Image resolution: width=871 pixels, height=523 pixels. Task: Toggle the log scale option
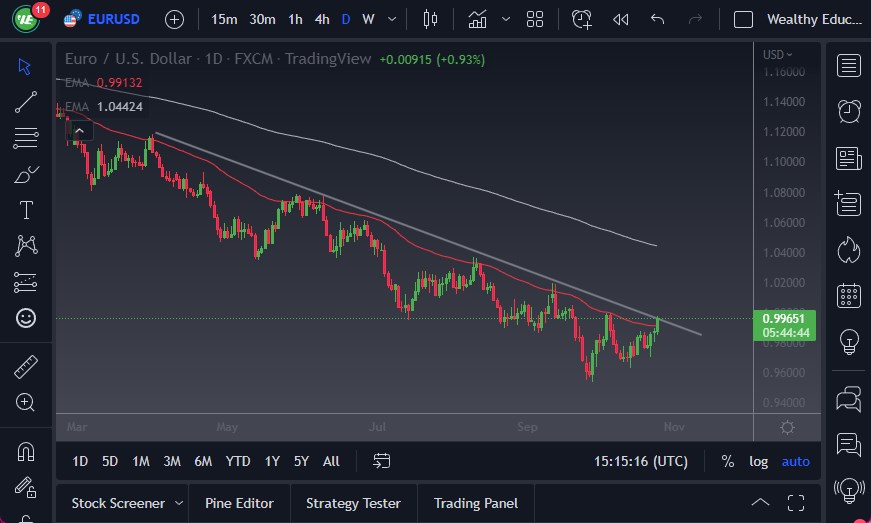(759, 461)
